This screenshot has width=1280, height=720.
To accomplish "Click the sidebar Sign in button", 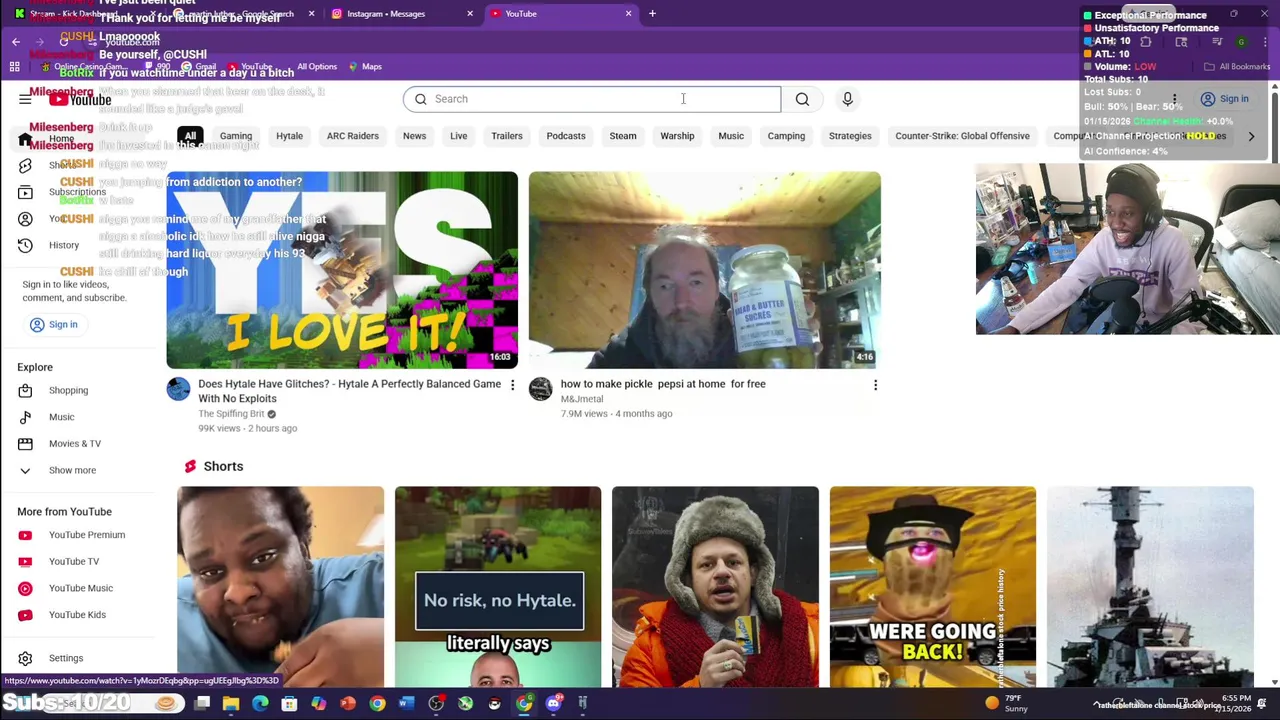I will 54,324.
